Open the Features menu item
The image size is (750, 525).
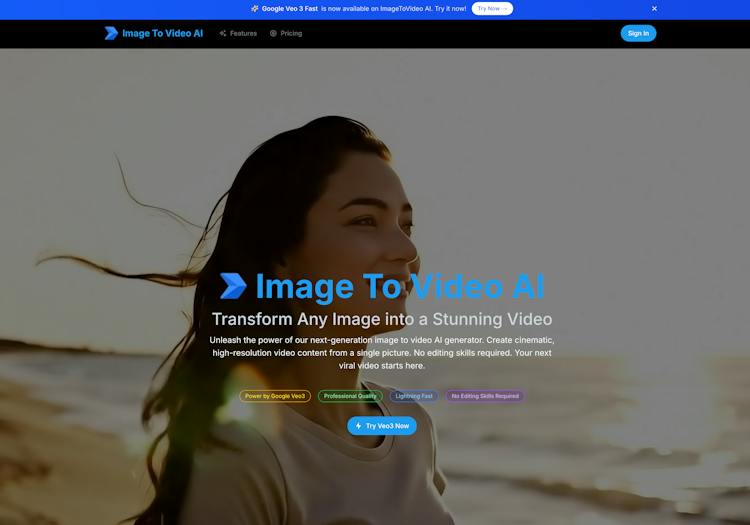[238, 33]
